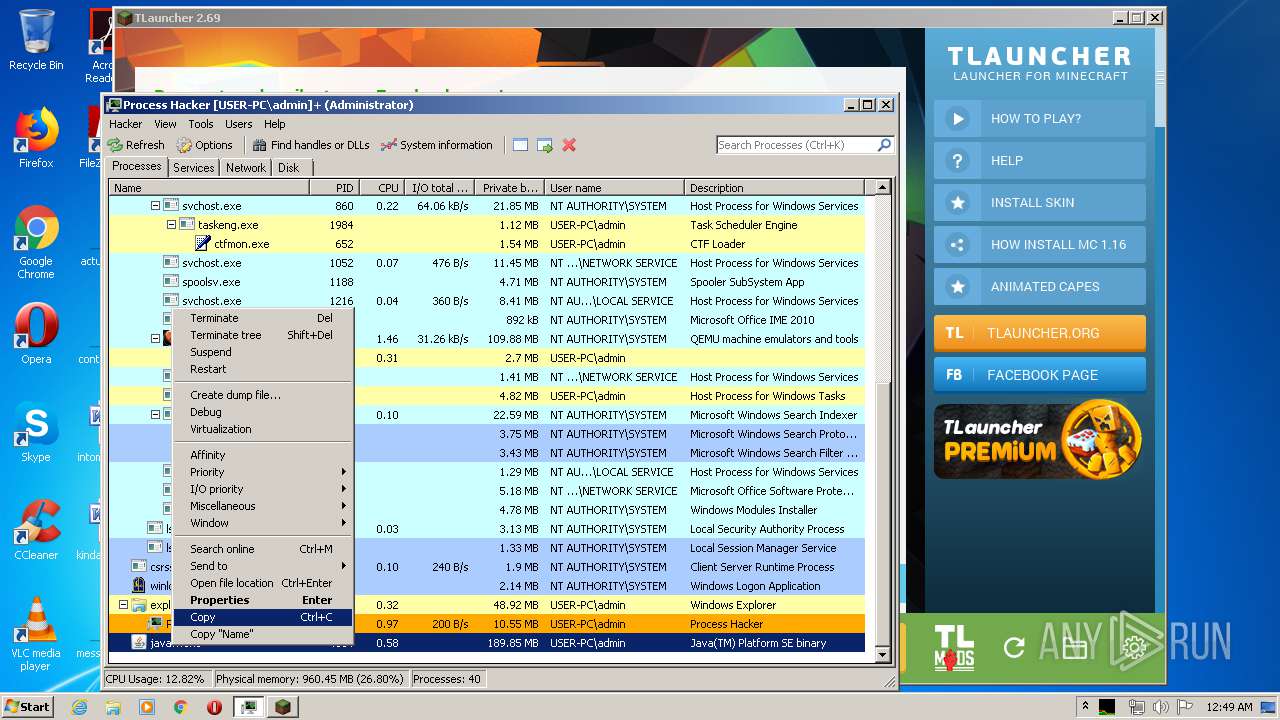Launch Google Chrome desktop shortcut
The image size is (1280, 720).
36,242
